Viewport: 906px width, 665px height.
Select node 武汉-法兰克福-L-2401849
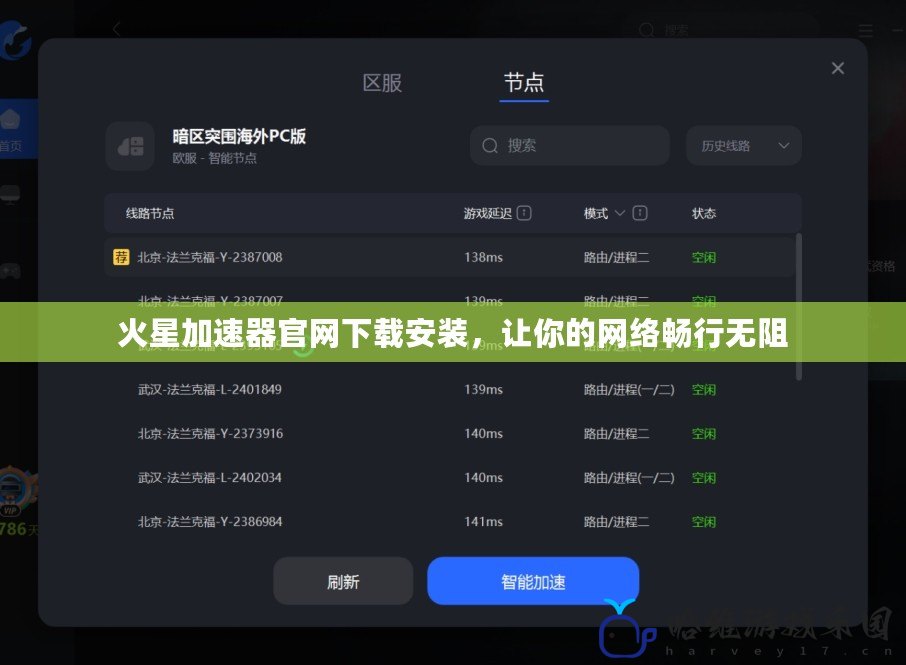(x=450, y=389)
